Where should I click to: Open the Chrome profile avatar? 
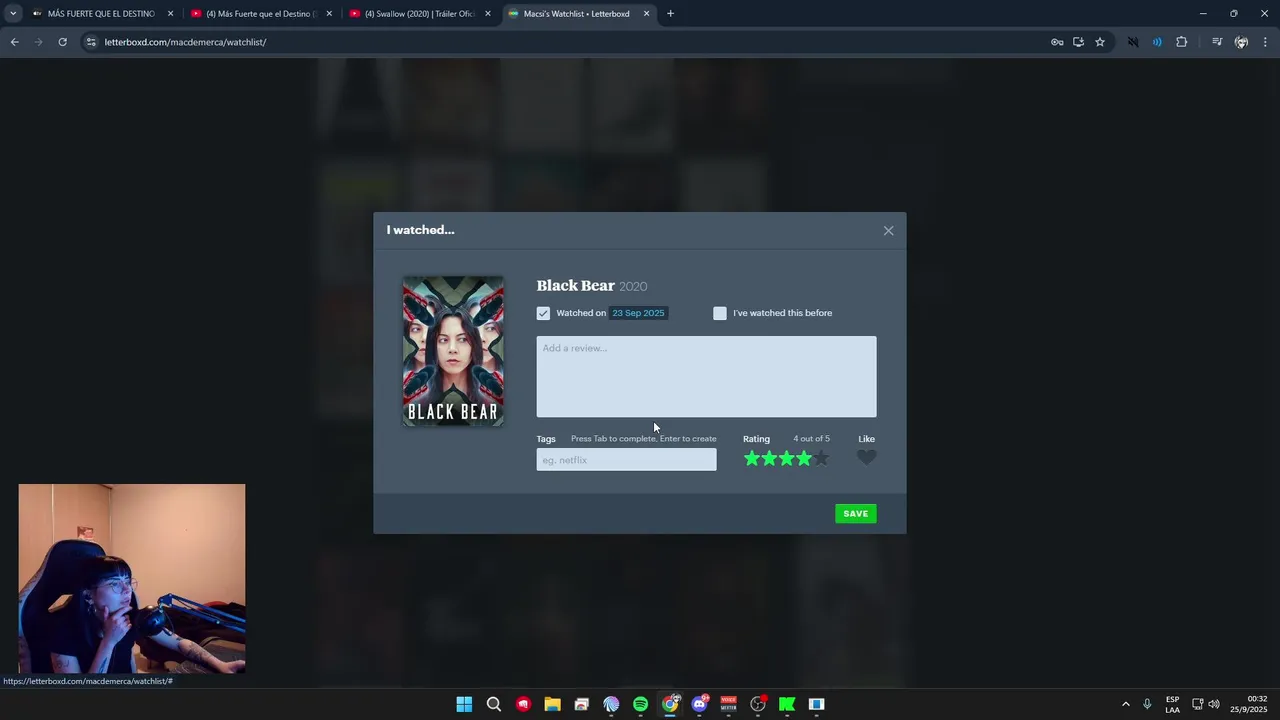[1241, 42]
